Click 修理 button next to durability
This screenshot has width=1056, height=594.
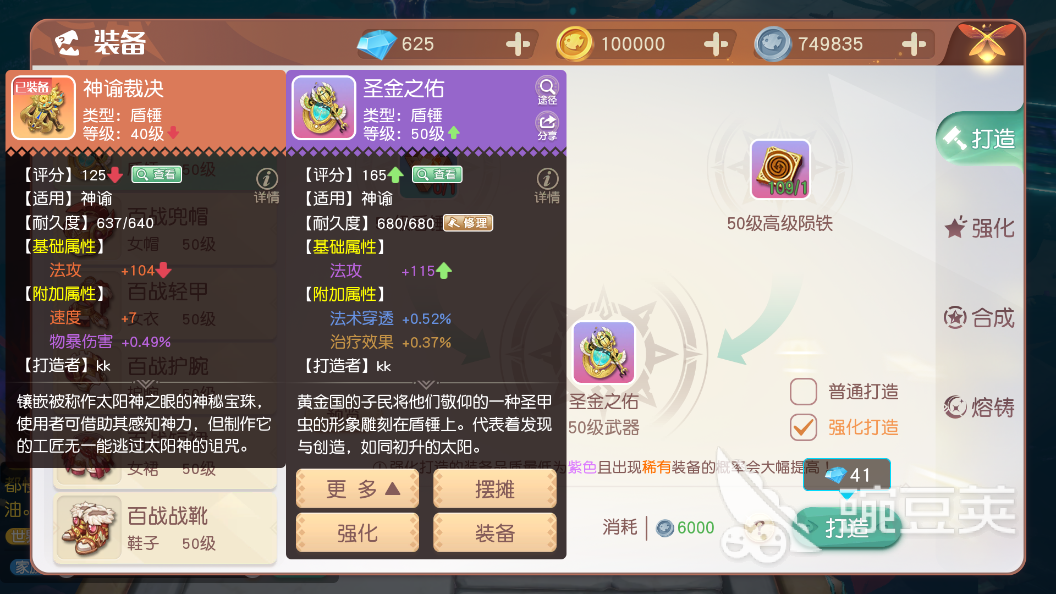click(468, 223)
